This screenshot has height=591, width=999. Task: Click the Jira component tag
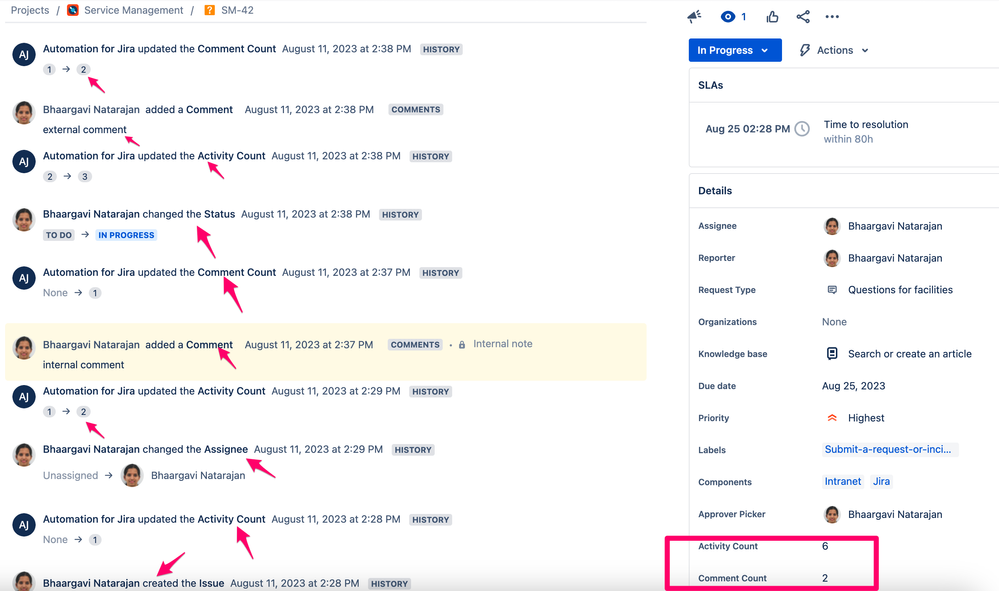[881, 481]
